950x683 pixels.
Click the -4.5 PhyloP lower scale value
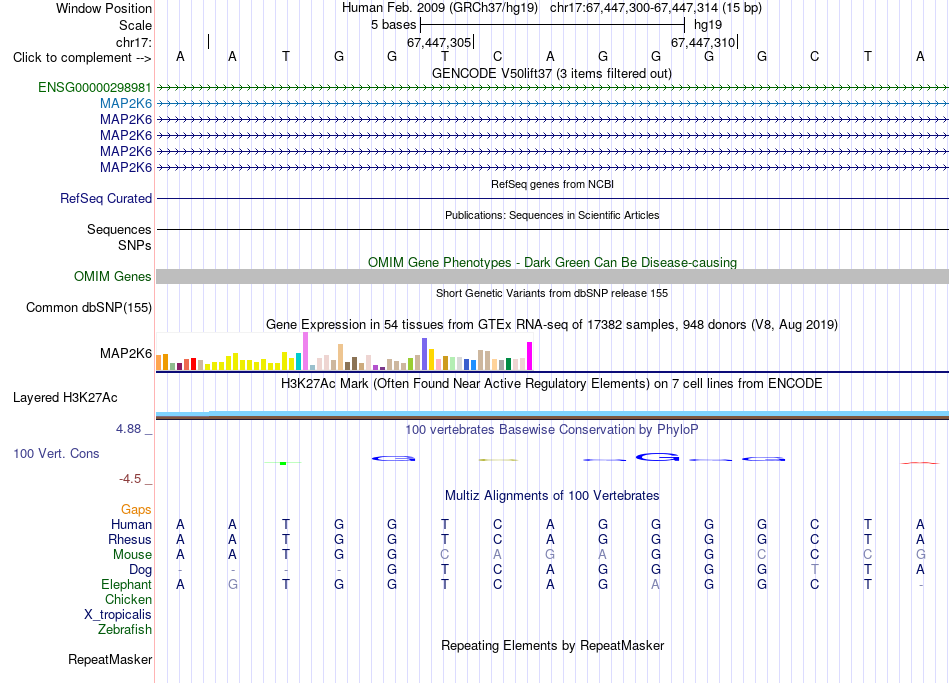(x=130, y=479)
